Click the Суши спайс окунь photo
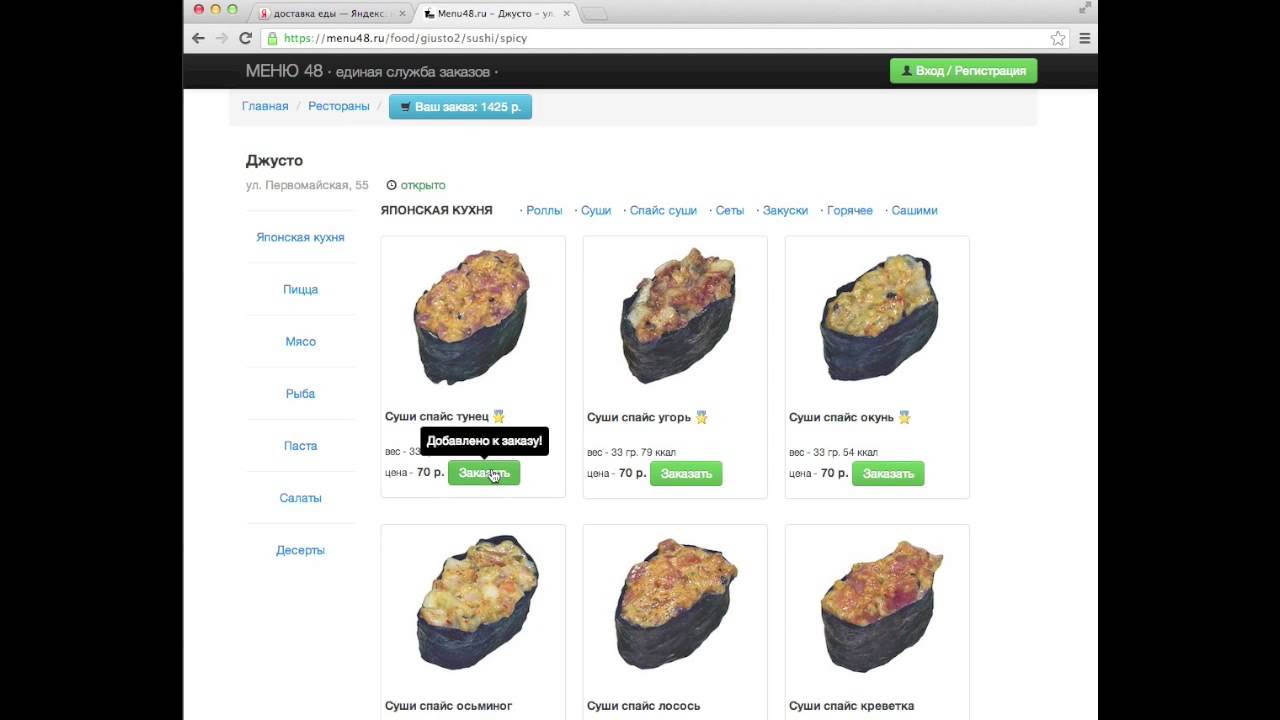This screenshot has height=720, width=1280. coord(879,317)
